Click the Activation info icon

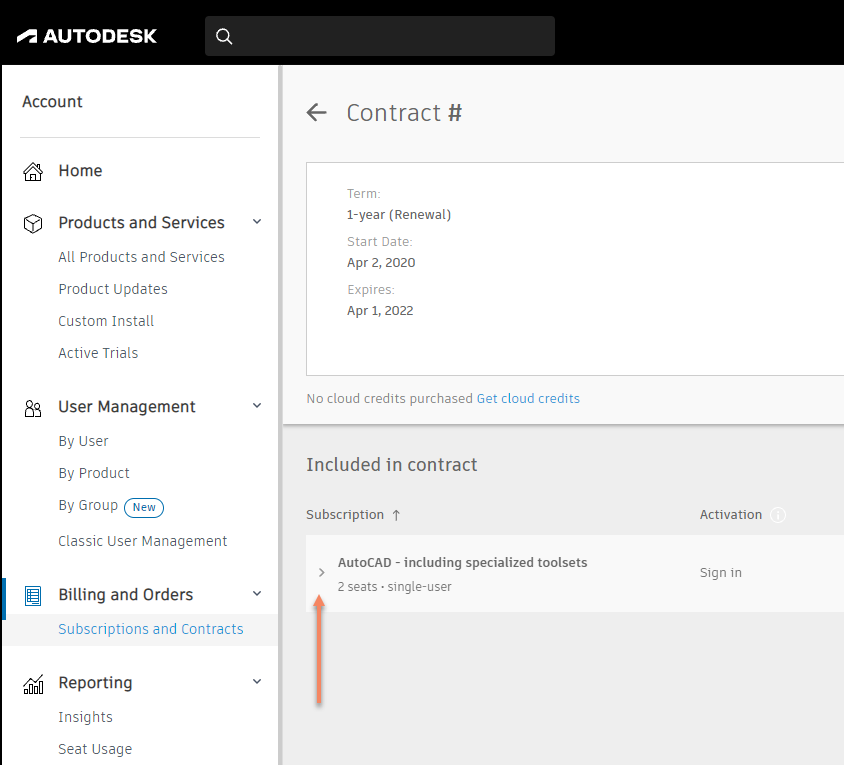(x=778, y=515)
